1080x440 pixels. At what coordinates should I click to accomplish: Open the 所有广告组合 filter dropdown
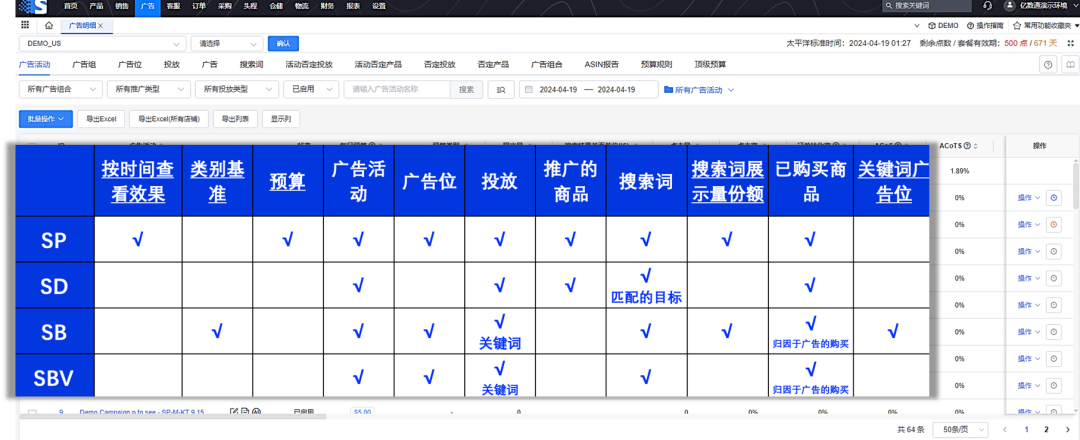[x=61, y=90]
